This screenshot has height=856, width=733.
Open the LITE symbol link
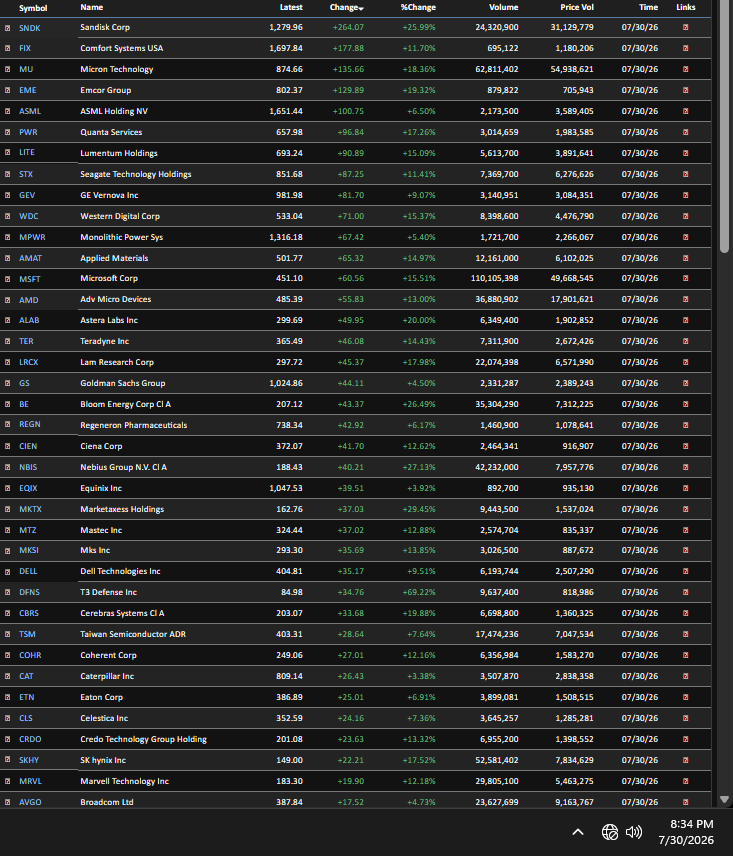[27, 152]
